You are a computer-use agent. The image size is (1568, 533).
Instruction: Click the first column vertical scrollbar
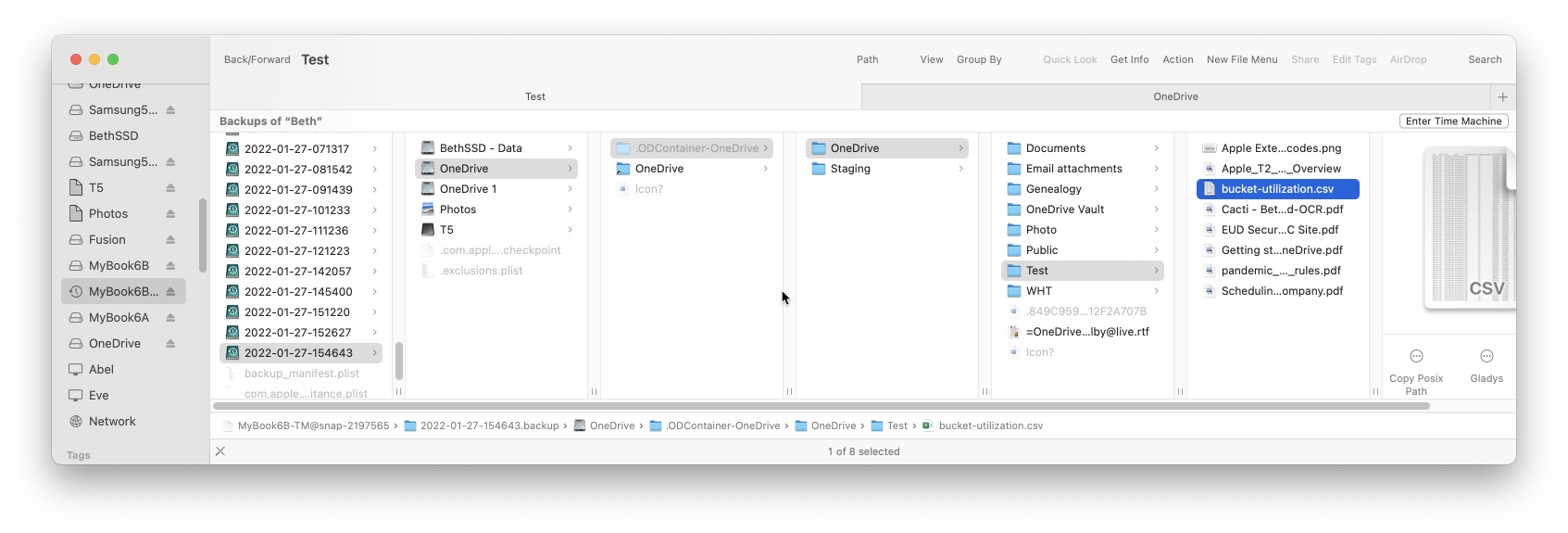(x=399, y=361)
